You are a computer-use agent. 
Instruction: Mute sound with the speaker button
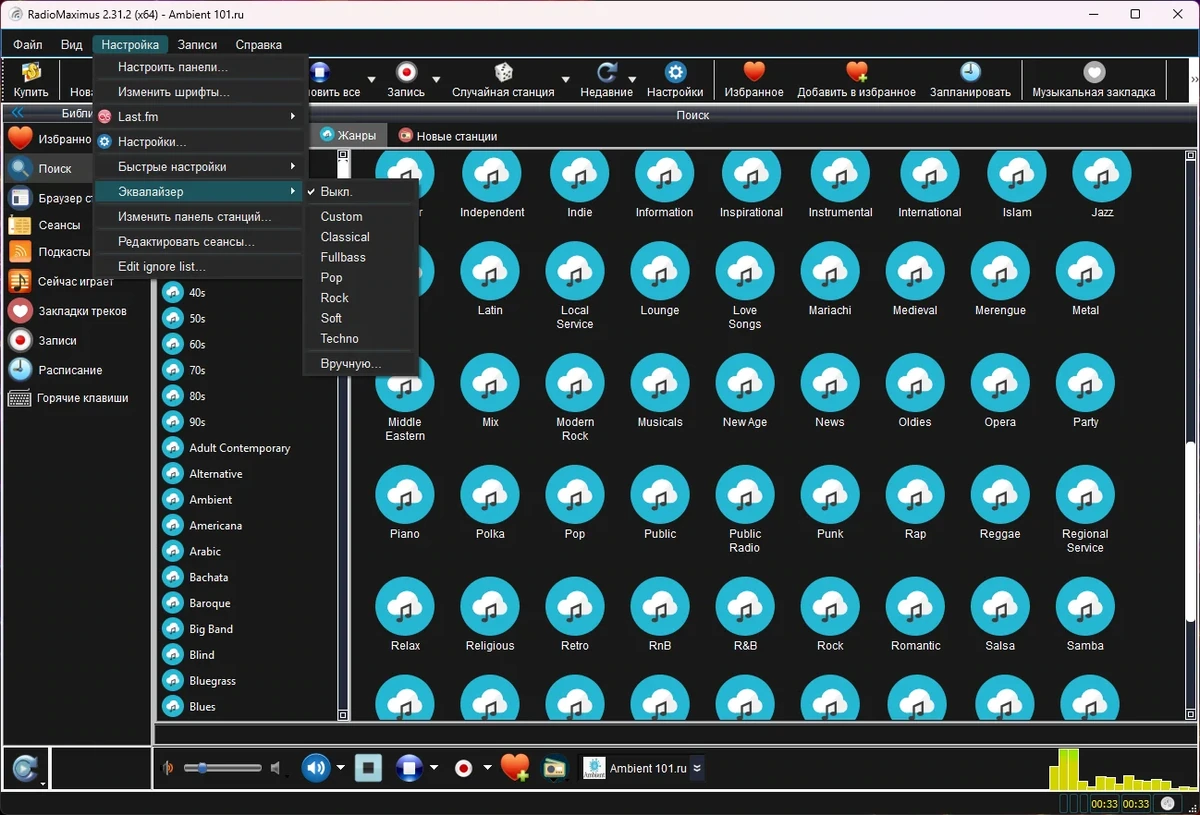pyautogui.click(x=317, y=768)
